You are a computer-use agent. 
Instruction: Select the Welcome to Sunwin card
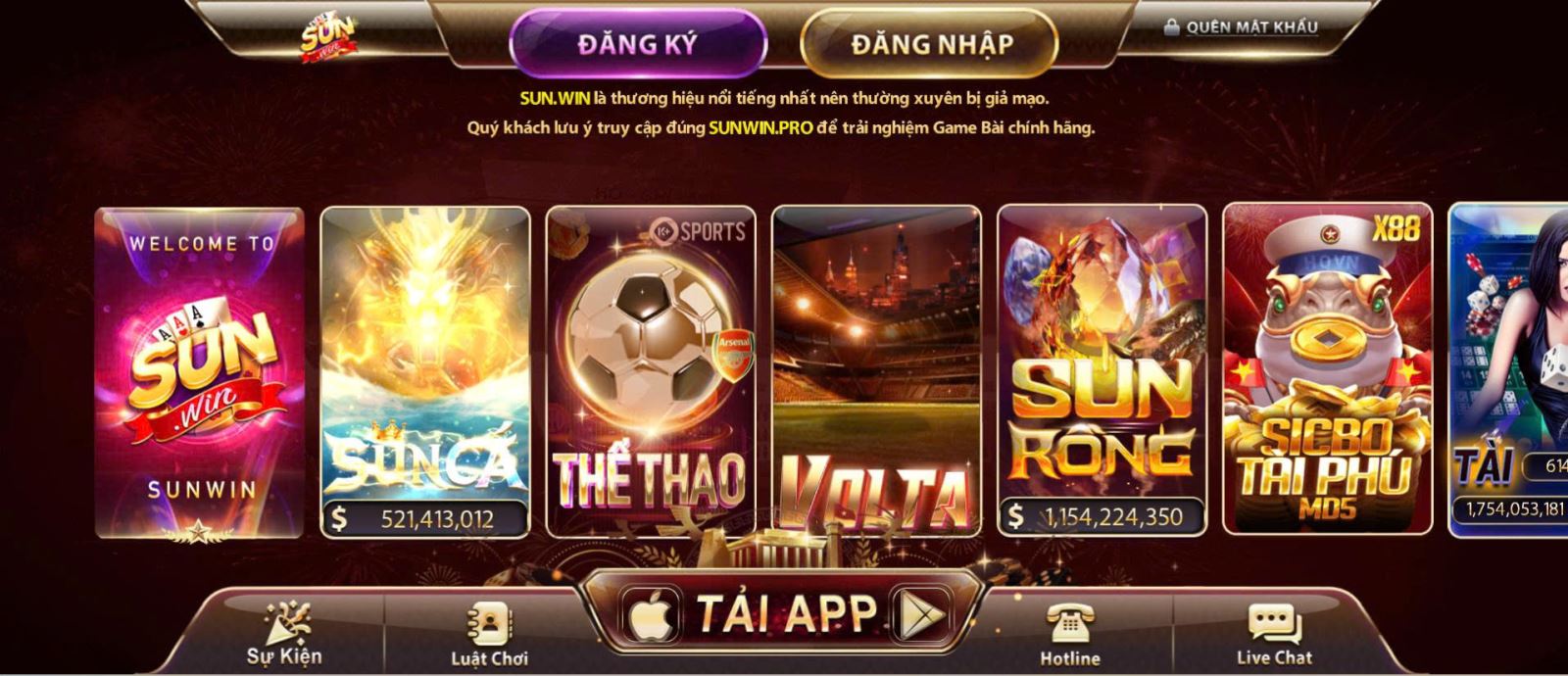point(200,372)
